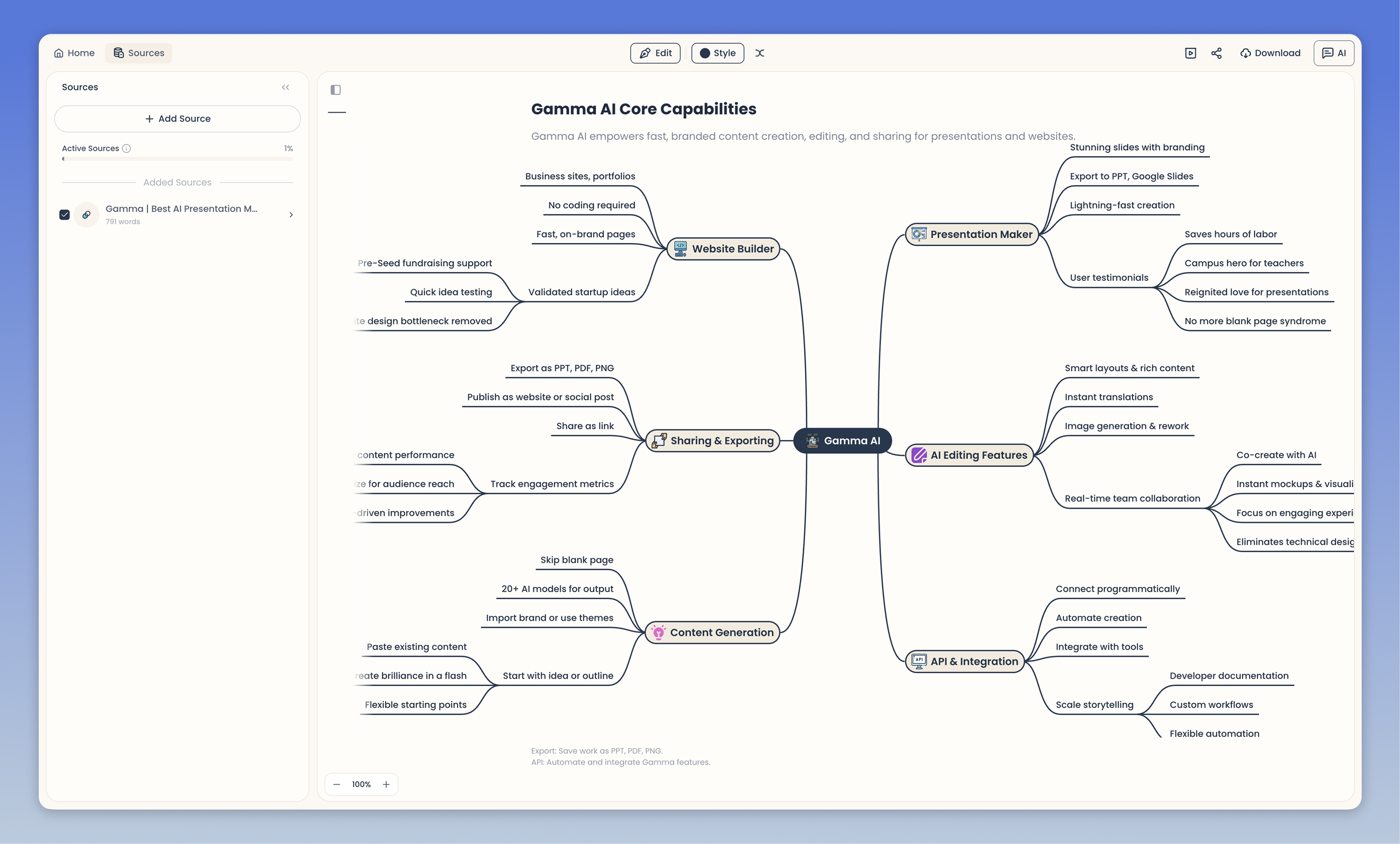Image resolution: width=1400 pixels, height=844 pixels.
Task: Click the slideshow playback icon
Action: coord(1191,53)
